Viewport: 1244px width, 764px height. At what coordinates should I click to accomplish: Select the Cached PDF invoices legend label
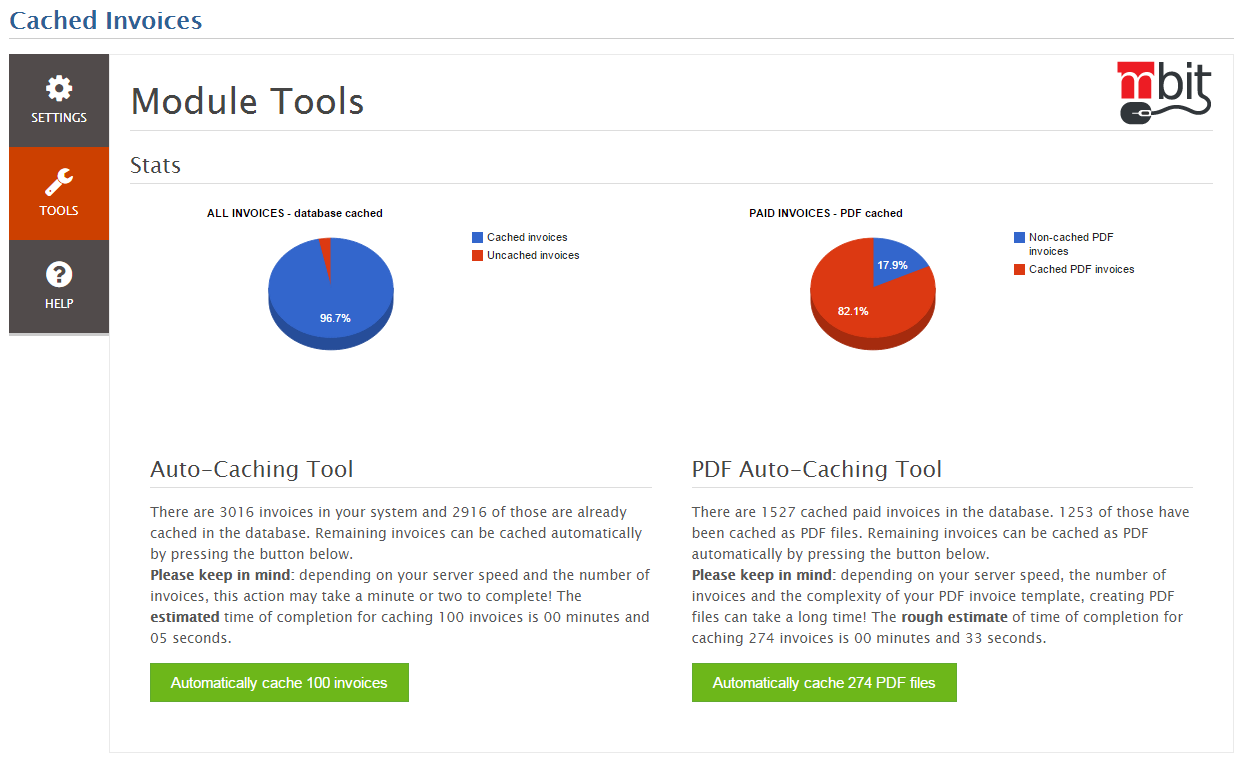click(1081, 270)
